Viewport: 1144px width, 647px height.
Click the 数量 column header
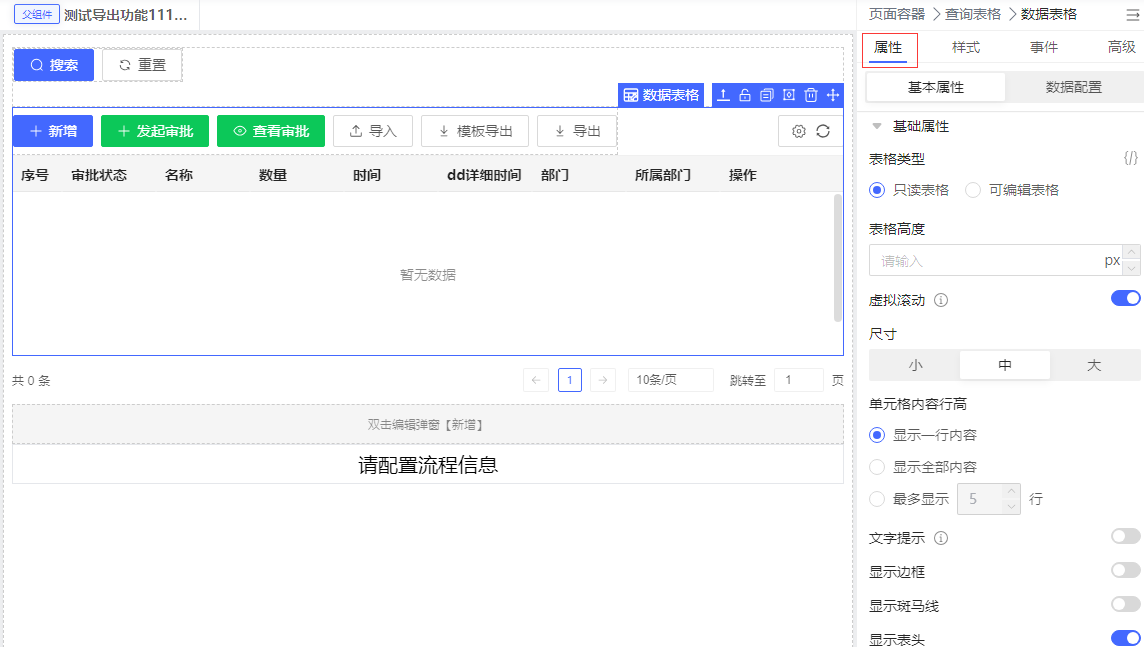(x=273, y=175)
